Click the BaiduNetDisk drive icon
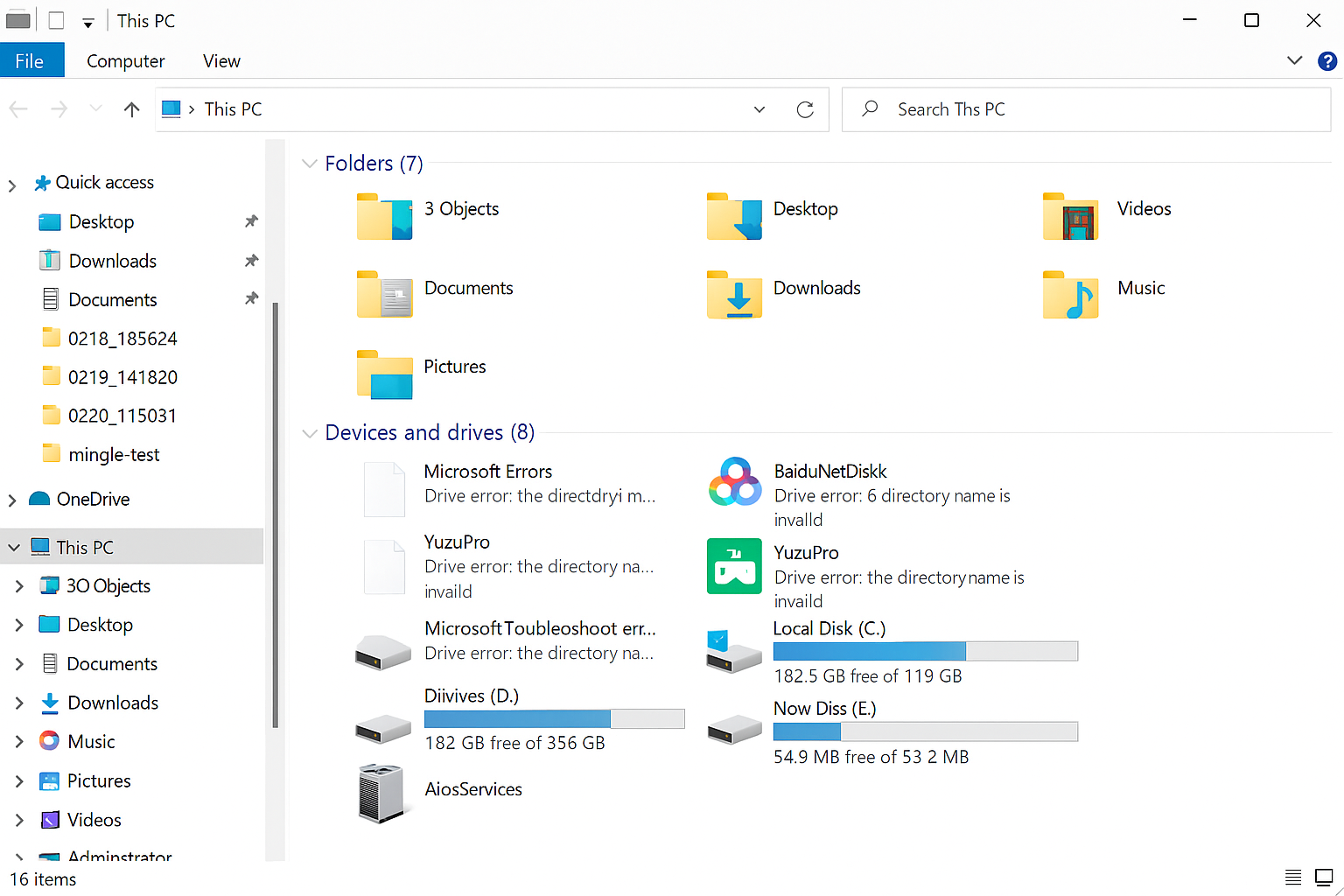Image resolution: width=1344 pixels, height=896 pixels. point(734,481)
